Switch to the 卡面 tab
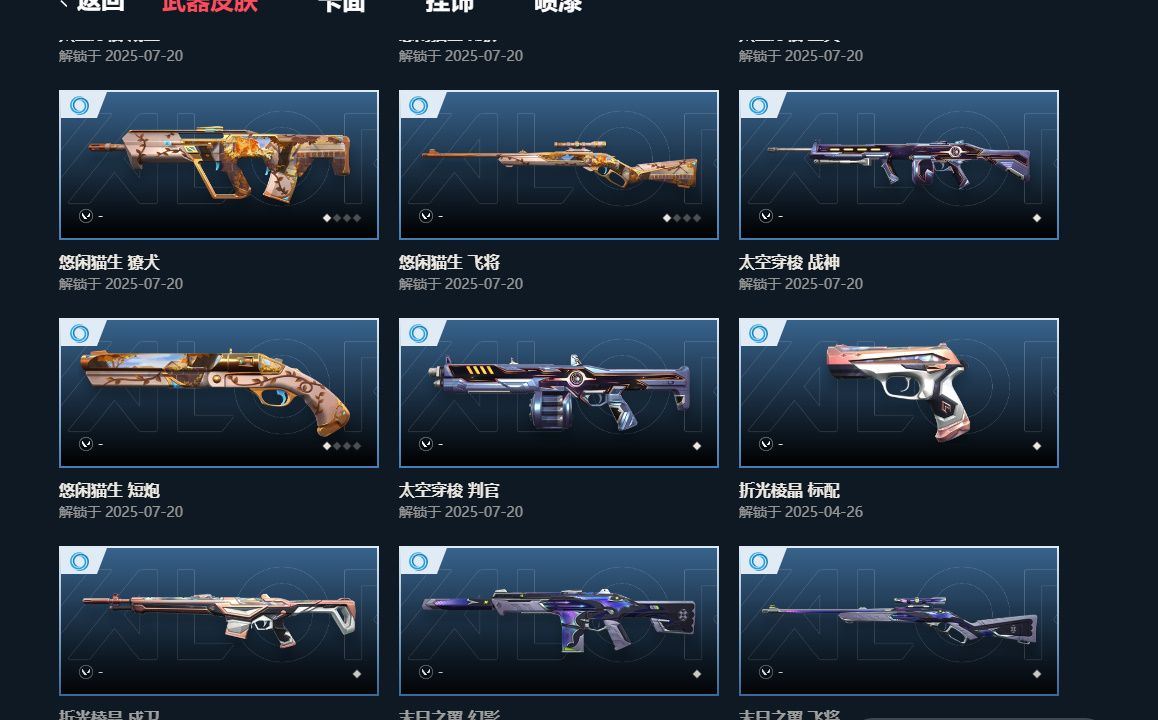1158x720 pixels. click(x=341, y=6)
